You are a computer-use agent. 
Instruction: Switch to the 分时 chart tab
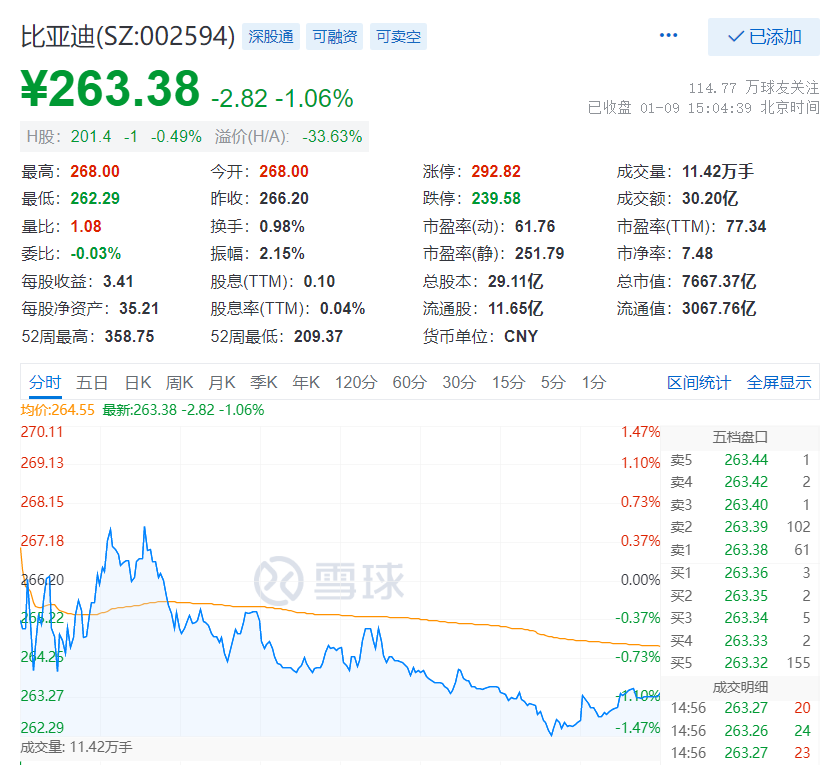[x=45, y=382]
